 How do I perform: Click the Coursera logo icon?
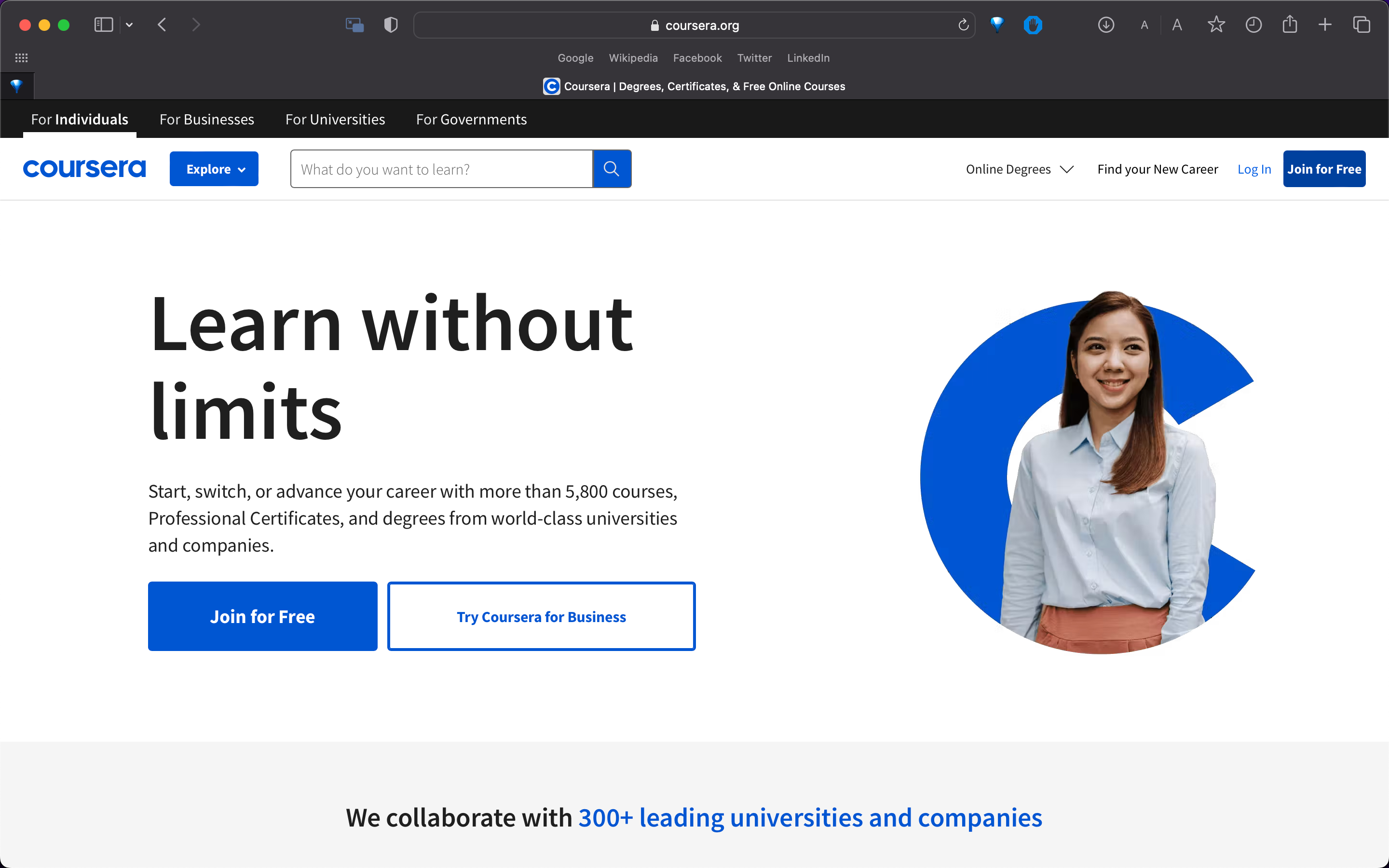click(84, 168)
